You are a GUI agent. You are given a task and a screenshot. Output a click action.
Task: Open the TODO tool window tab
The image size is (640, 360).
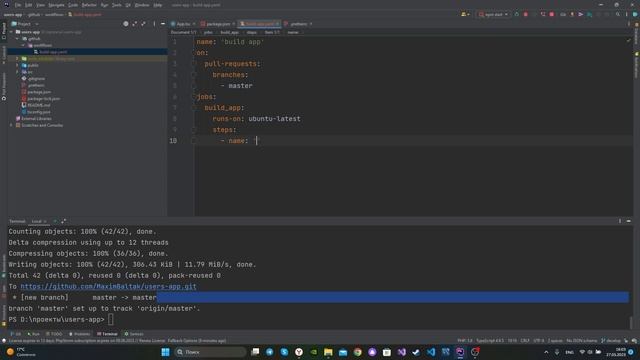(x=54, y=334)
